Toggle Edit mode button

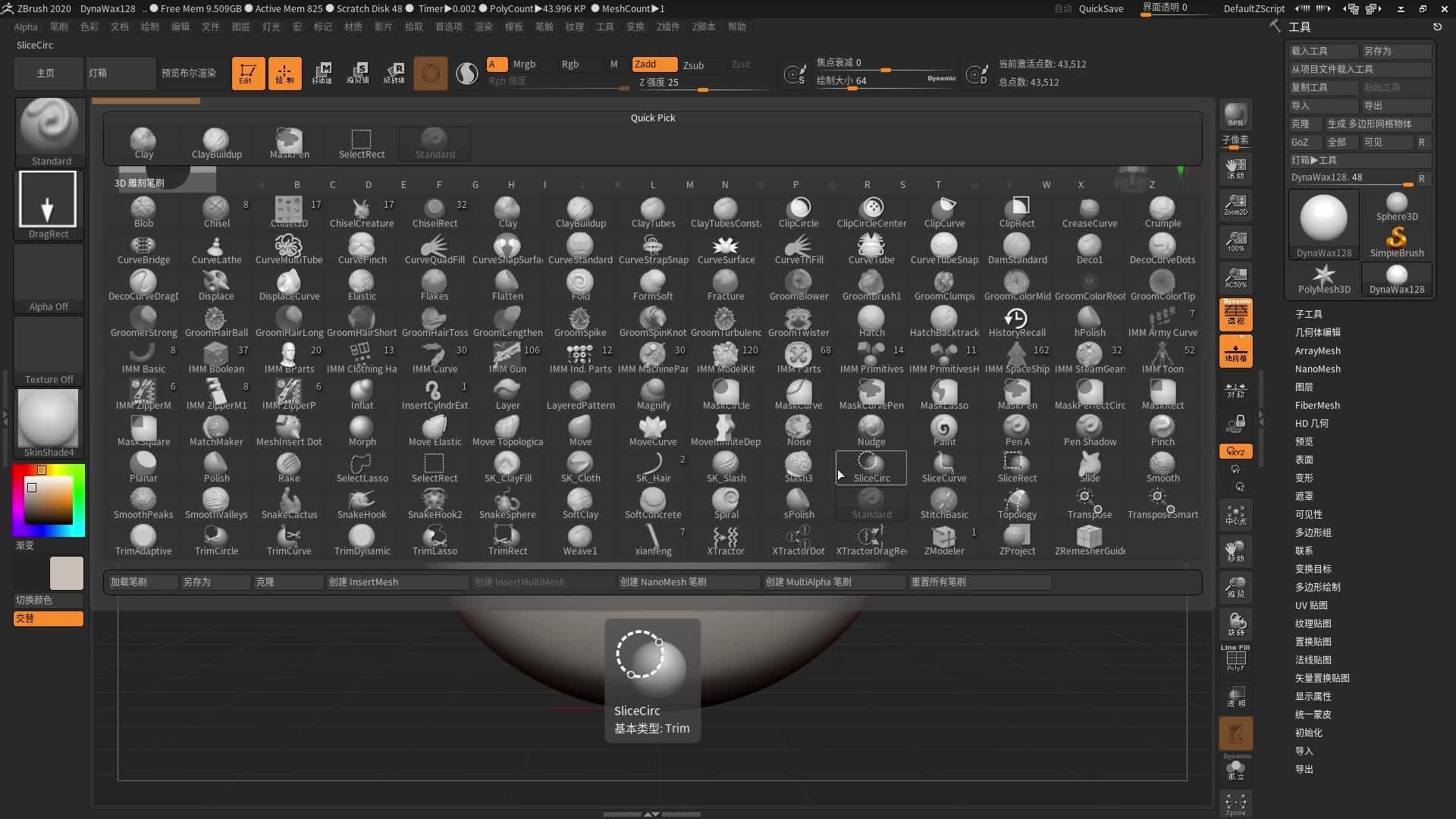pyautogui.click(x=248, y=74)
